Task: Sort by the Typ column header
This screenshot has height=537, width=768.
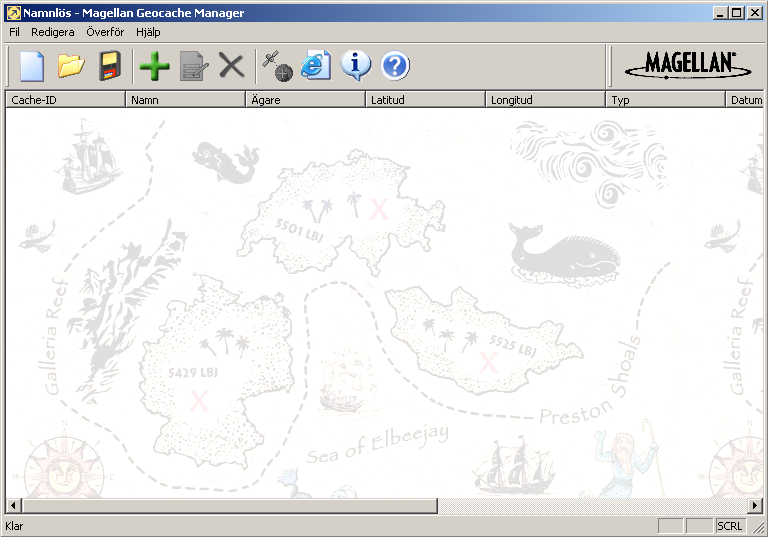Action: [665, 99]
